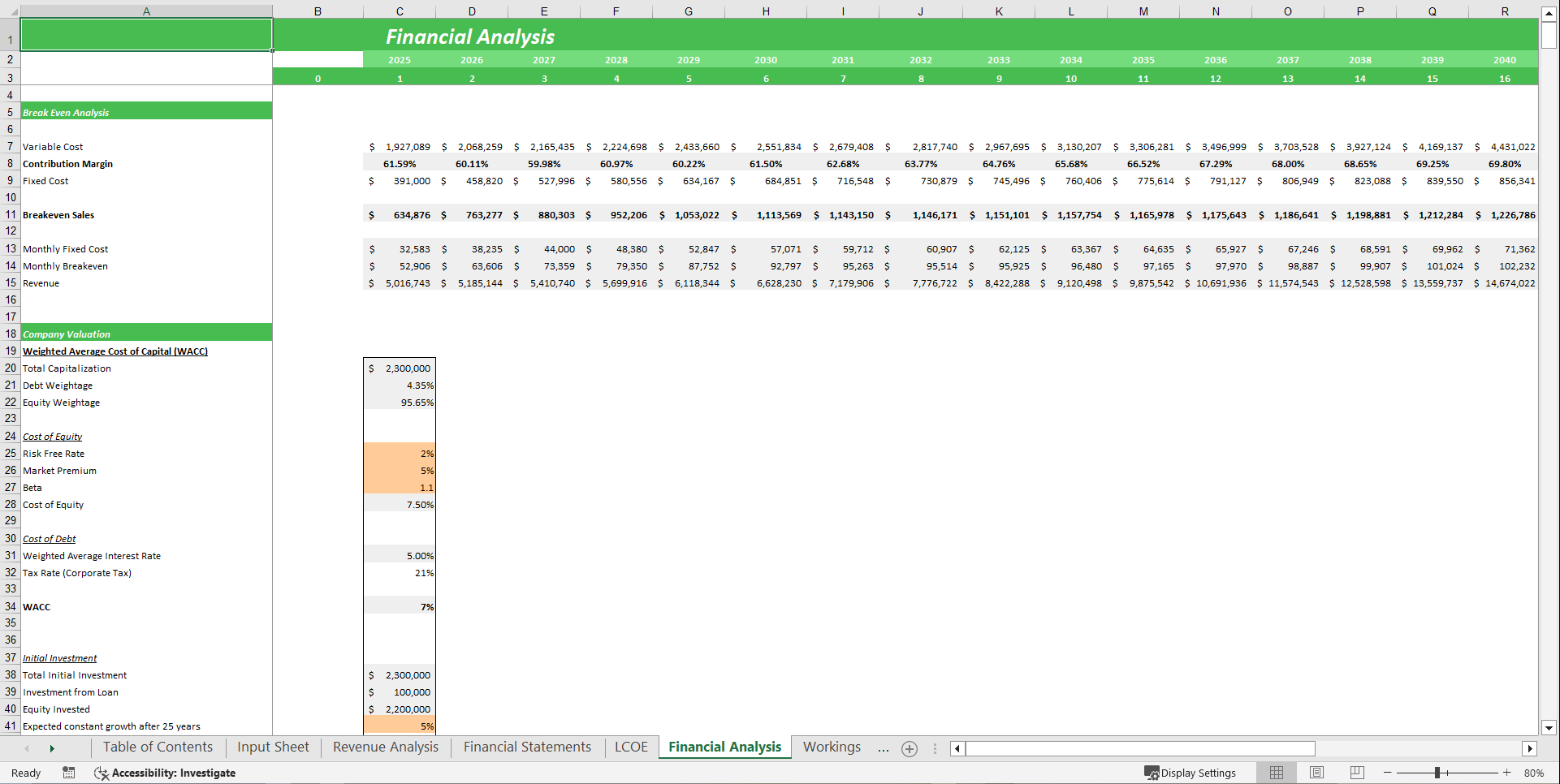Screen dimensions: 1560x784
Task: Expand the hidden sheets ellipsis list
Action: tap(884, 748)
